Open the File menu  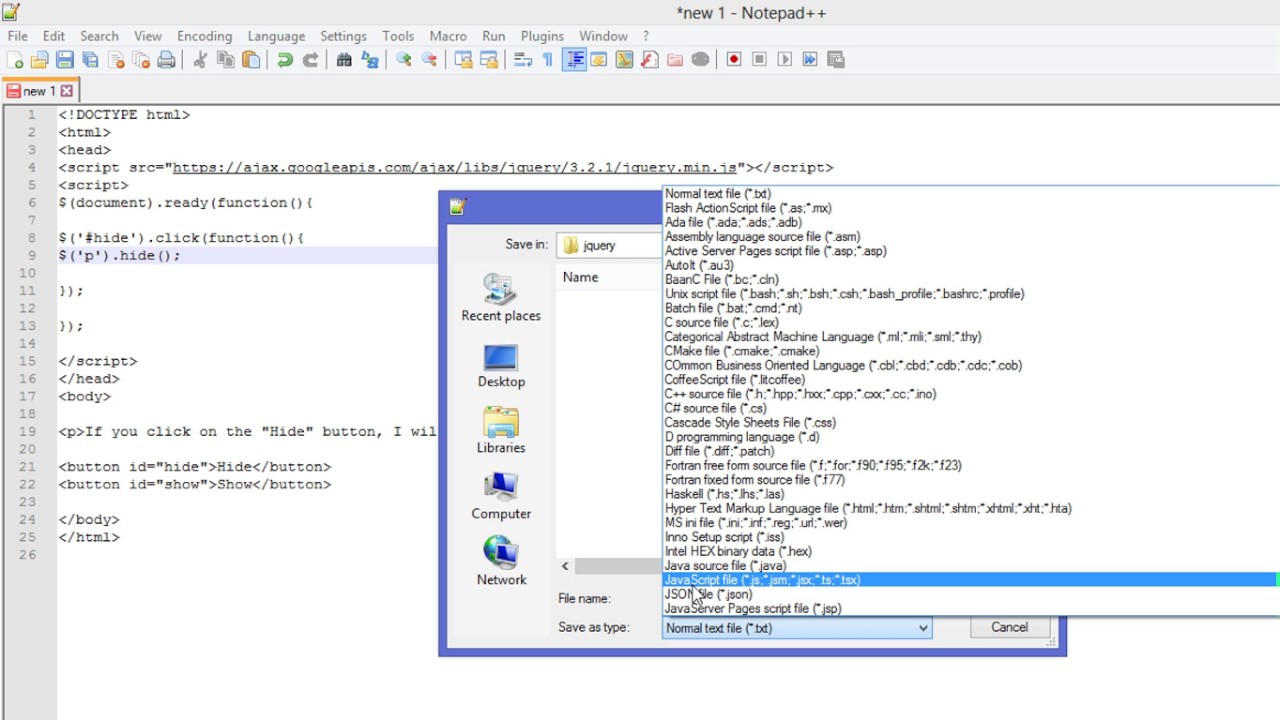click(x=17, y=36)
